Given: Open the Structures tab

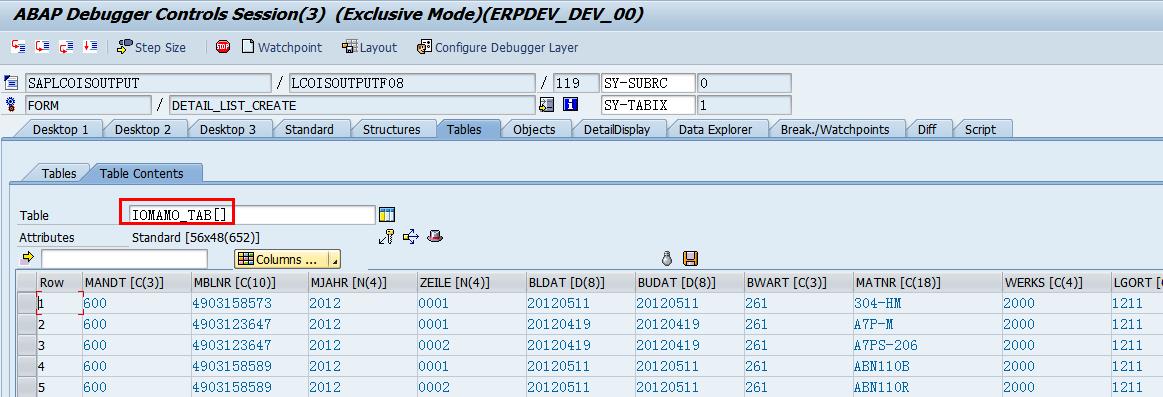Looking at the screenshot, I should tap(391, 129).
